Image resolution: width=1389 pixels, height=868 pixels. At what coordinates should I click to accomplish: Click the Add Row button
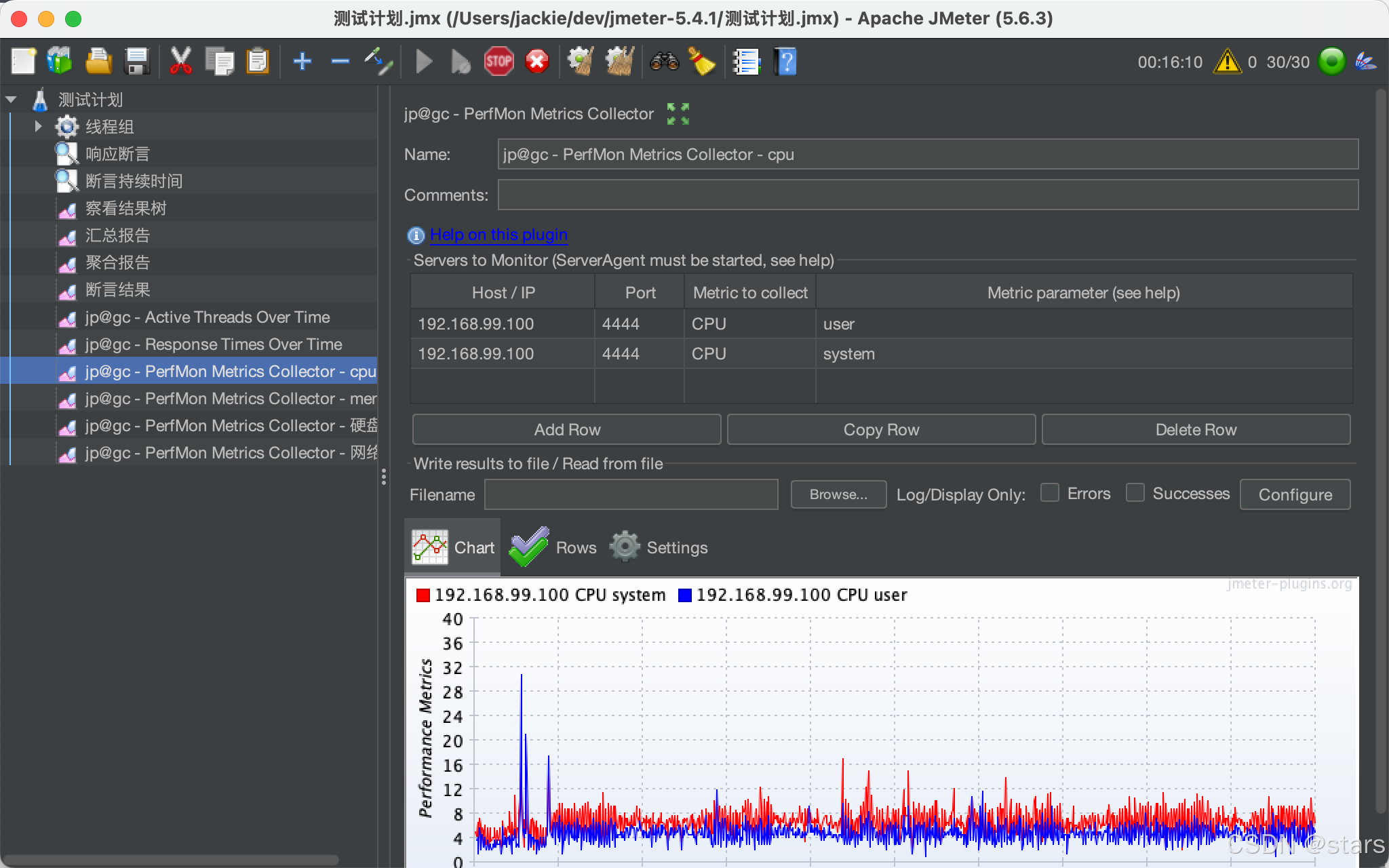(567, 429)
